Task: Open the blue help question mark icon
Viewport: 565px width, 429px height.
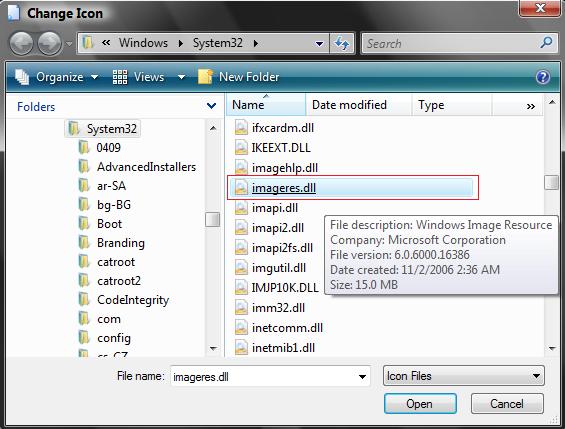Action: [543, 77]
